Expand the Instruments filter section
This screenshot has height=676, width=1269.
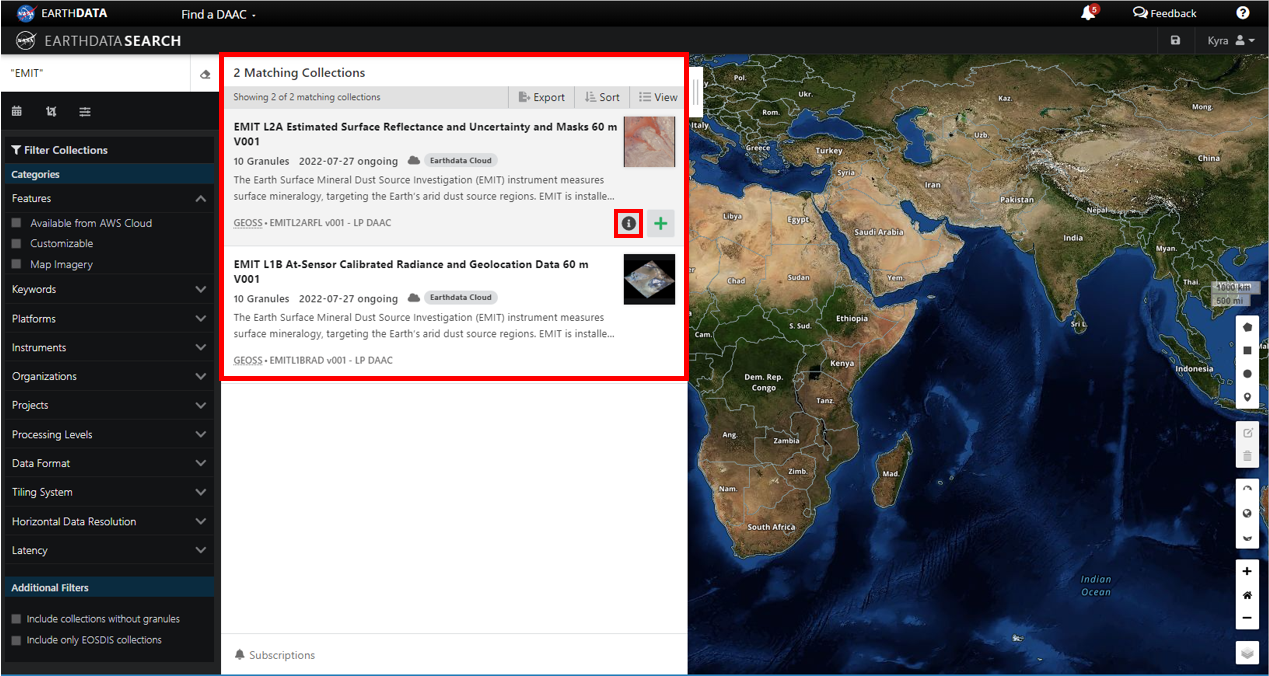108,347
